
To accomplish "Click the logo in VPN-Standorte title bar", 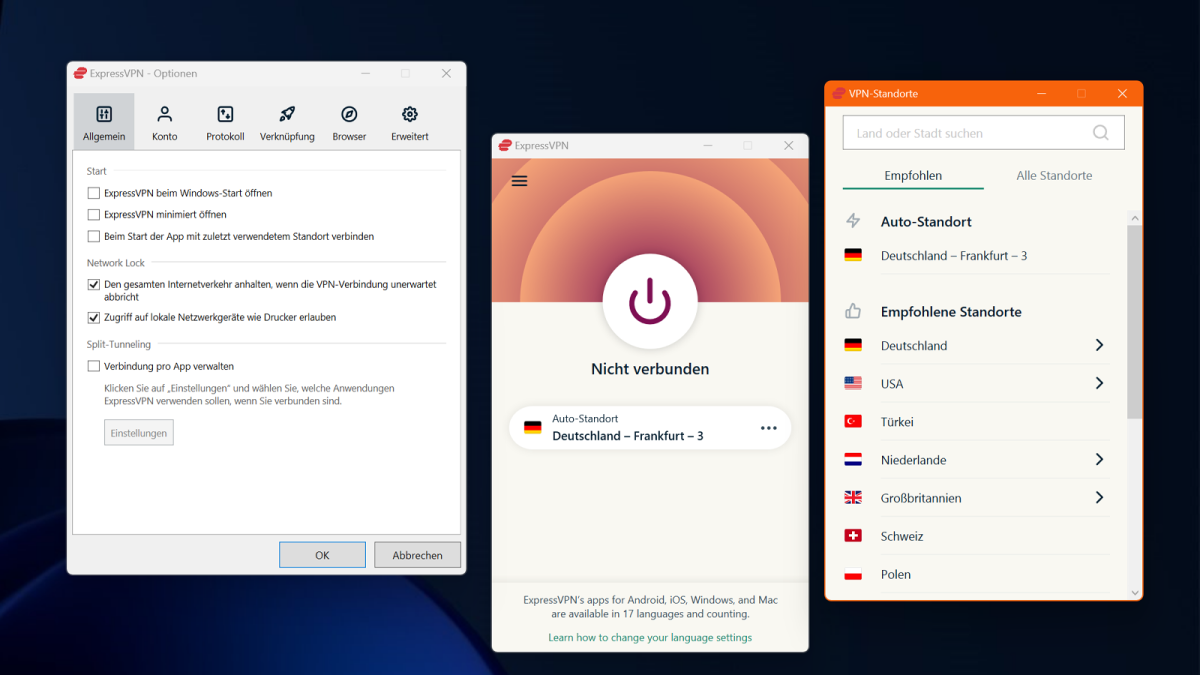I will pyautogui.click(x=838, y=93).
